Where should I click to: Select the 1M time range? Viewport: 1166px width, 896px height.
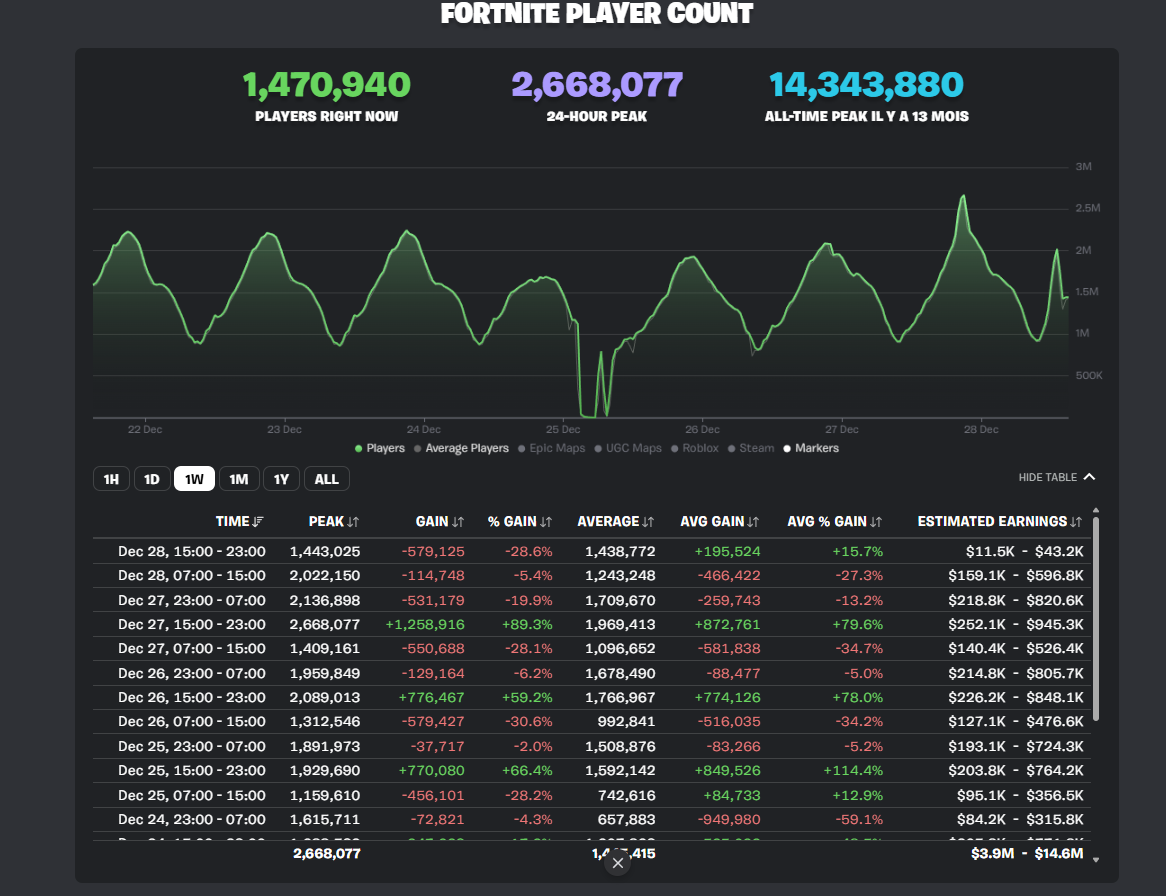coord(239,479)
